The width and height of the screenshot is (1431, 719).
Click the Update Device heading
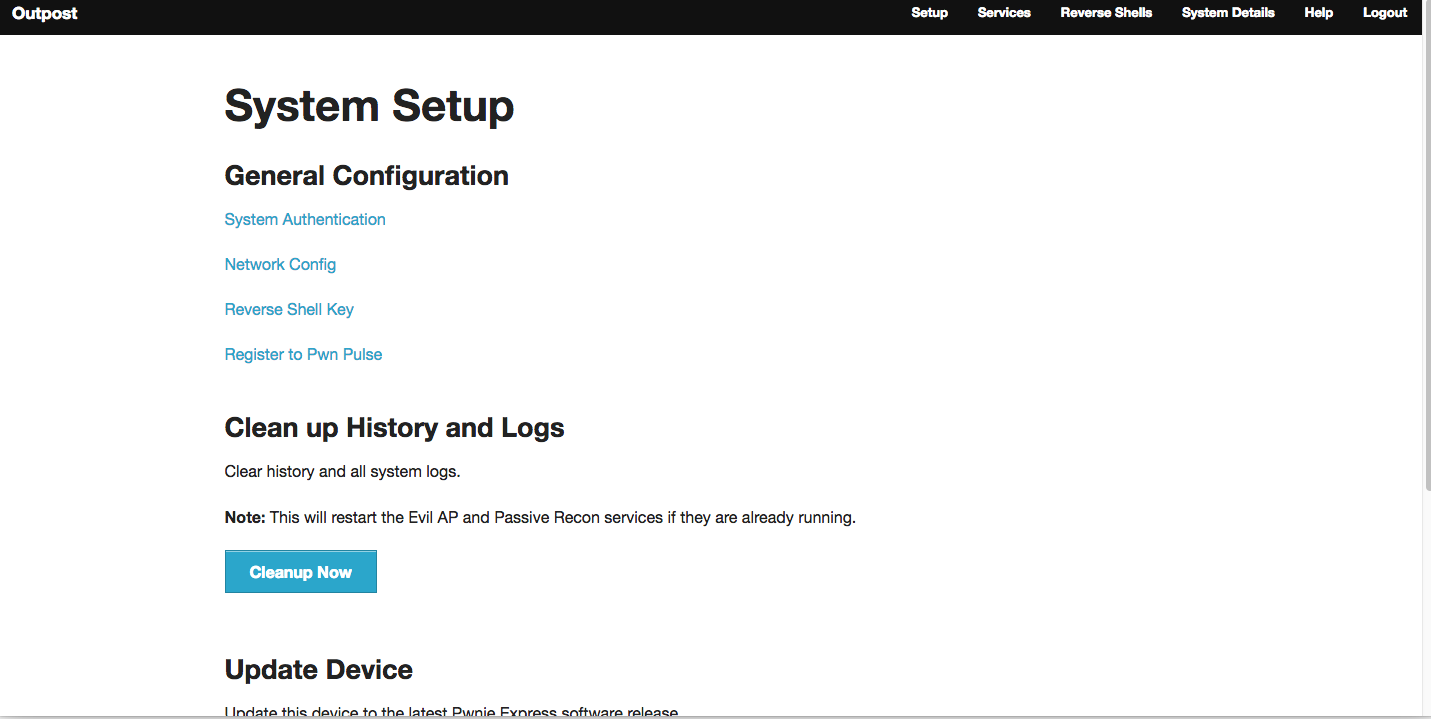coord(318,670)
